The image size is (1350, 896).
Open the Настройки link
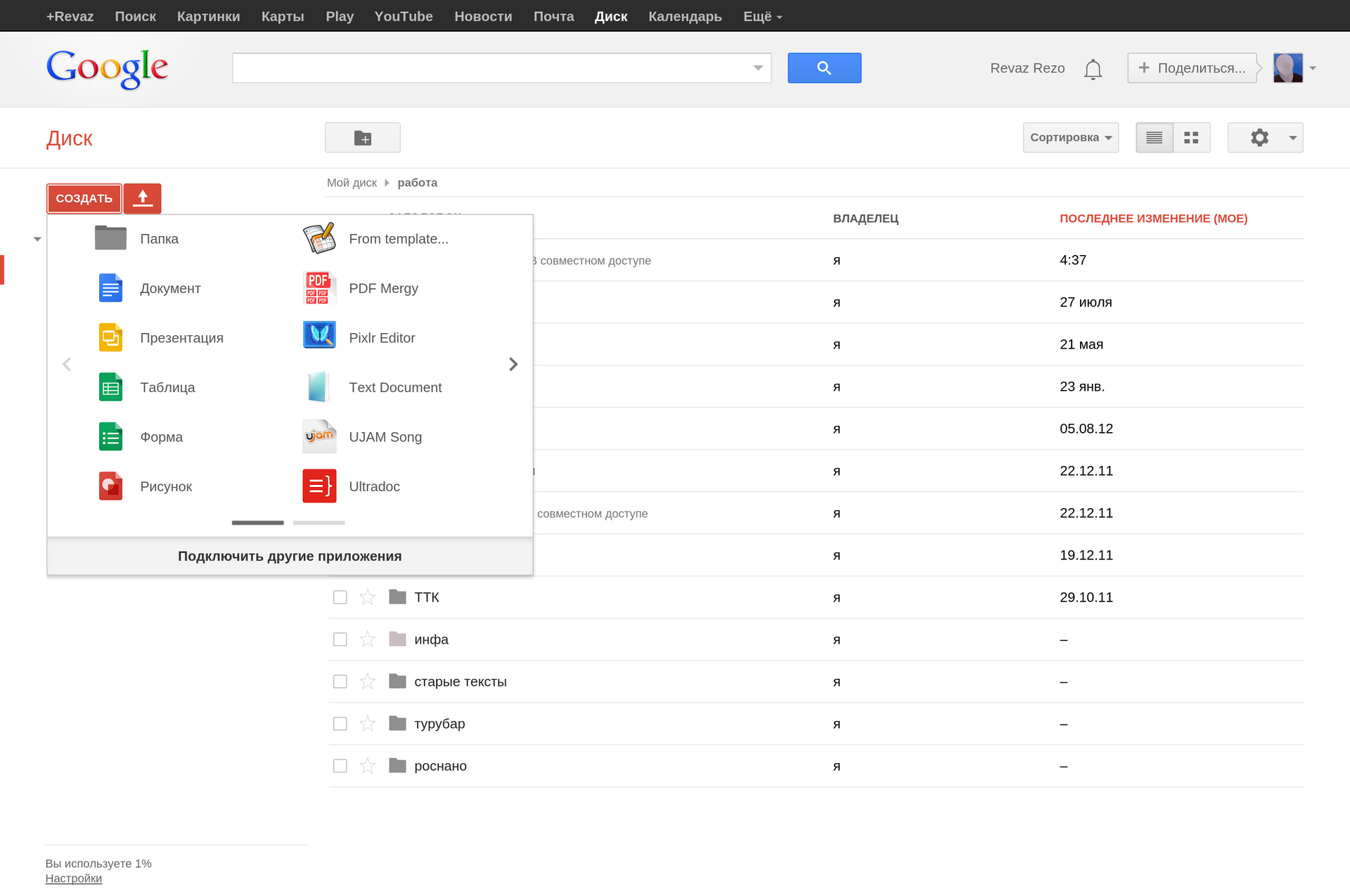(74, 878)
